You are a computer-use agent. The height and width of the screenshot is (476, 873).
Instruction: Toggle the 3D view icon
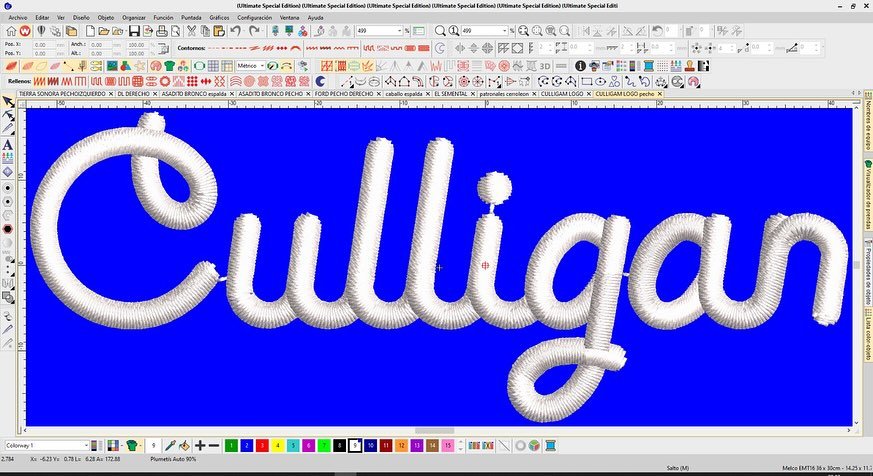pos(545,66)
